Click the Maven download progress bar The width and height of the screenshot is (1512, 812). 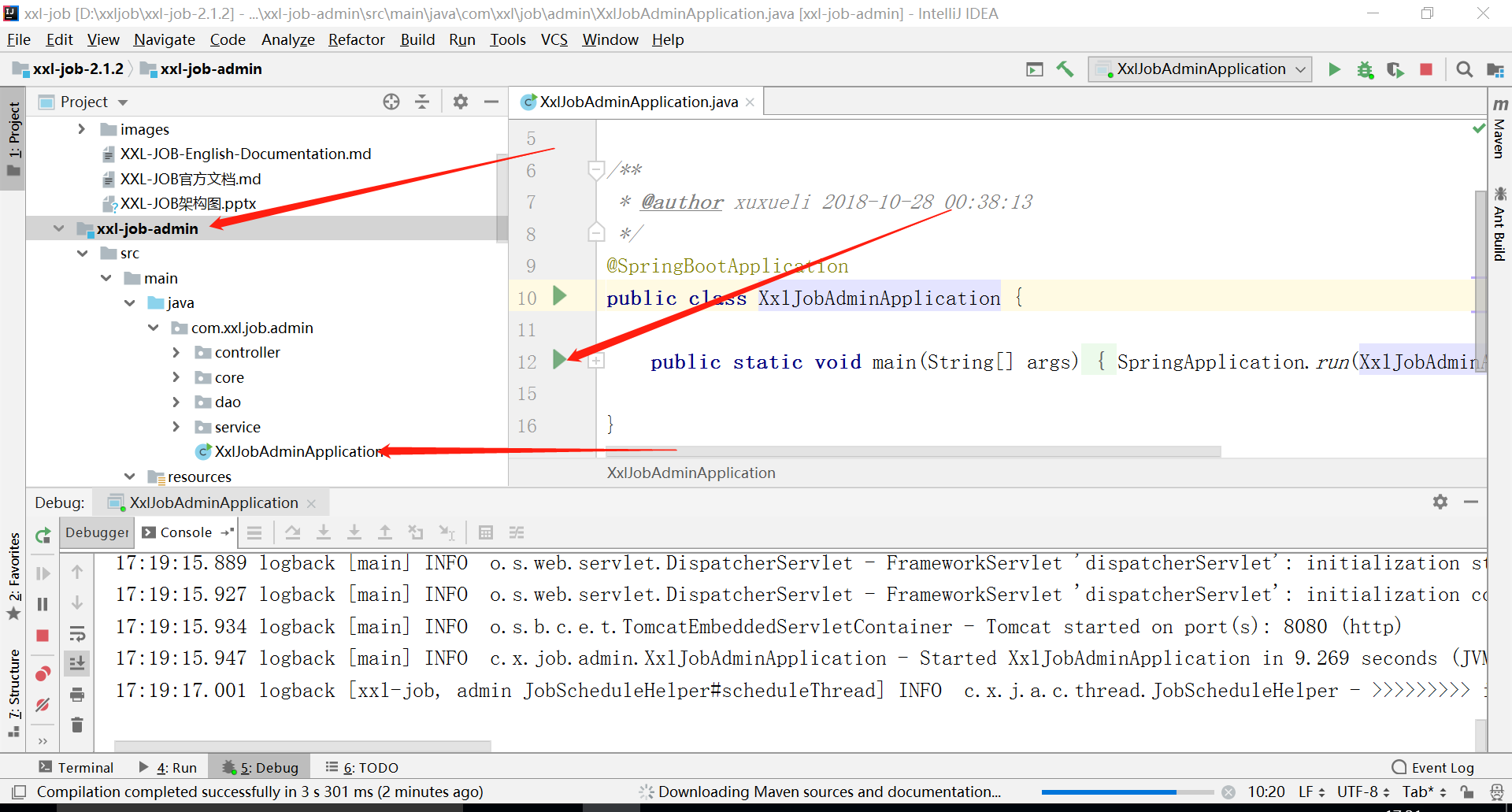(x=1127, y=792)
